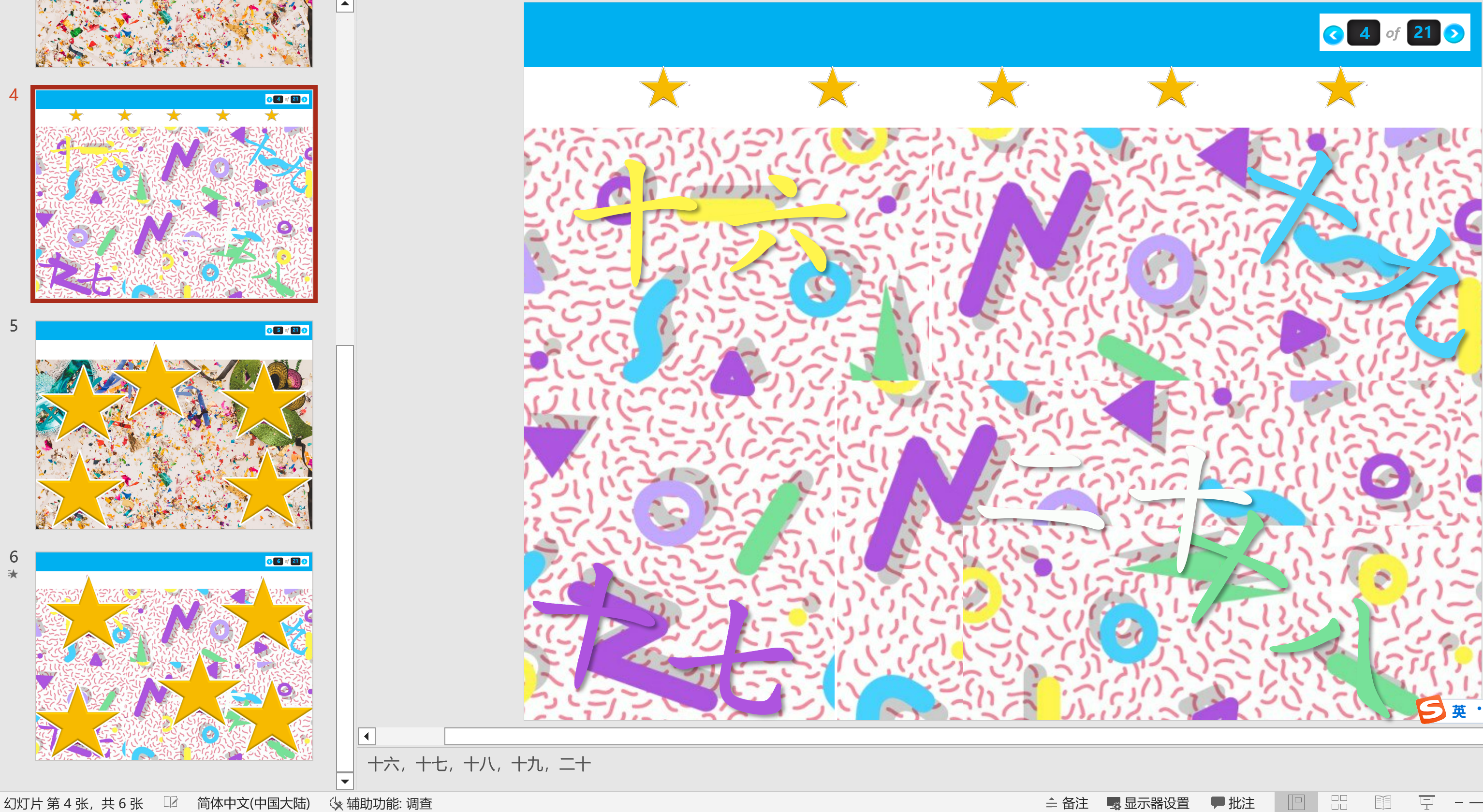The width and height of the screenshot is (1483, 812).
Task: Toggle the 批注 comments pane
Action: tap(1233, 803)
